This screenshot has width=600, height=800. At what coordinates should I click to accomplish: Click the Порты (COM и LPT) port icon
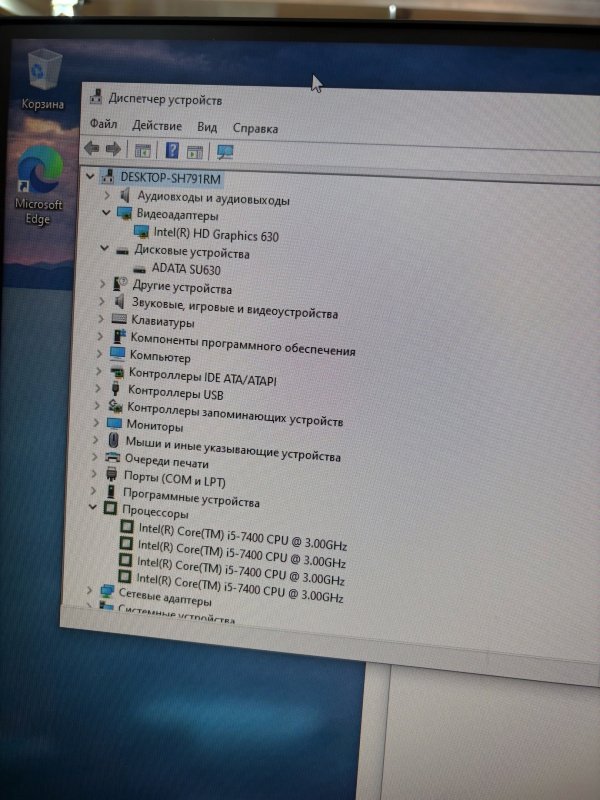tap(111, 474)
